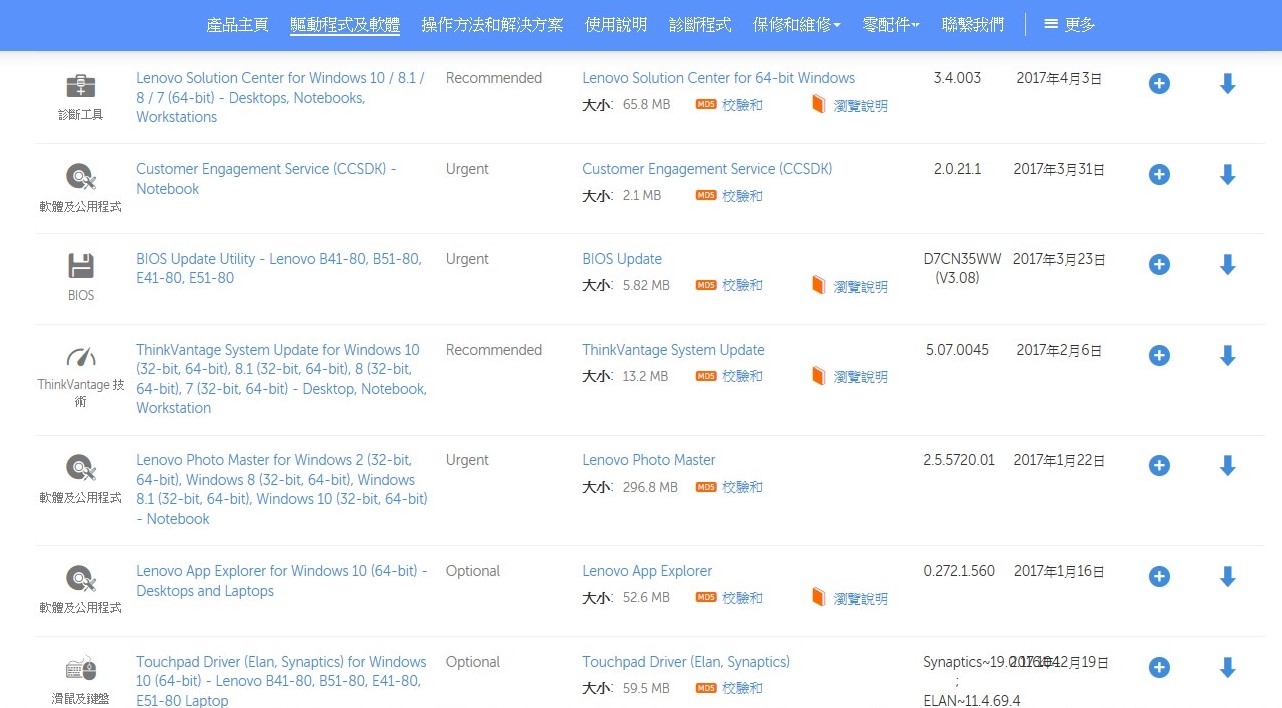Open Touchpad Driver for Windows 10 title link
The image size is (1282, 708).
point(281,681)
